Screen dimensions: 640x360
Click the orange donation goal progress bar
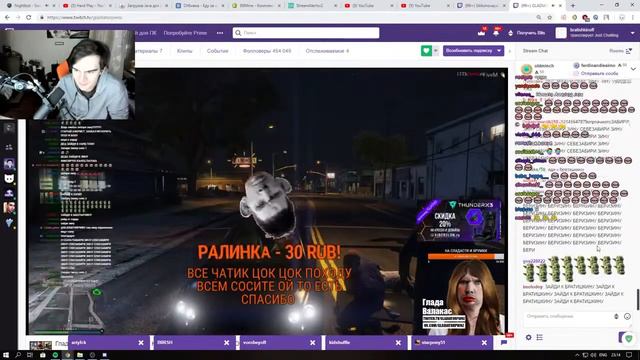[x=466, y=256]
